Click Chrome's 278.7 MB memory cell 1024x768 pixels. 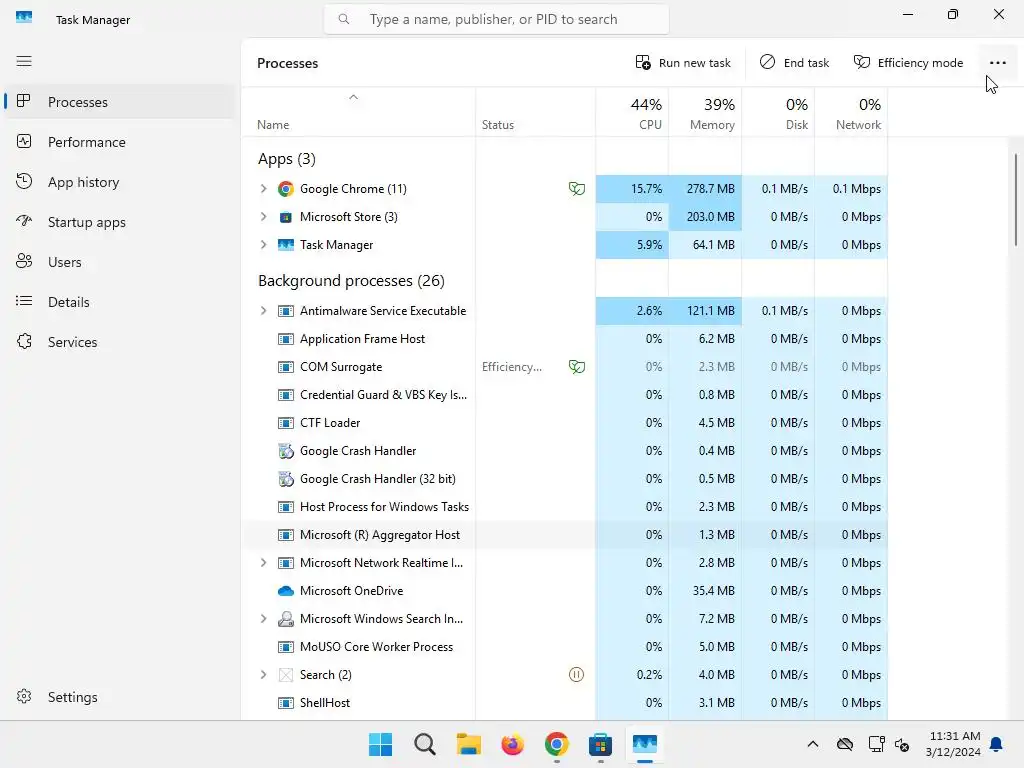(705, 189)
